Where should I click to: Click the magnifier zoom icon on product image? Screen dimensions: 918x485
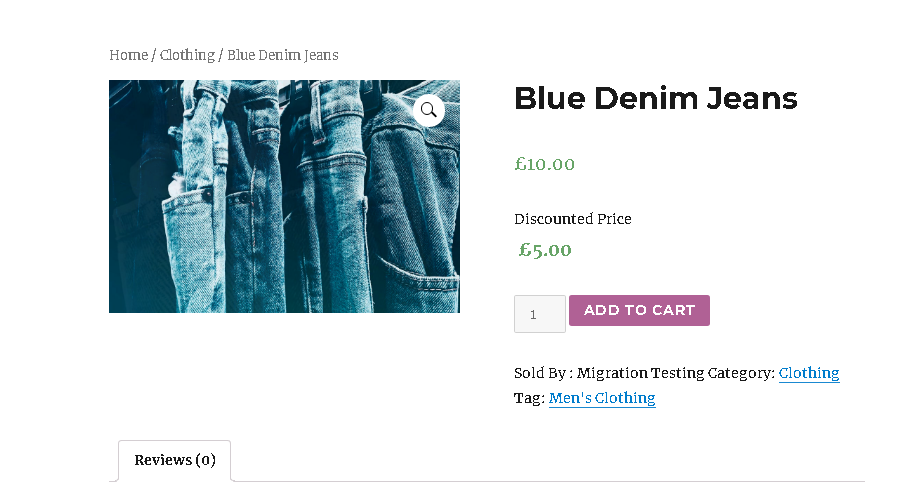click(429, 110)
